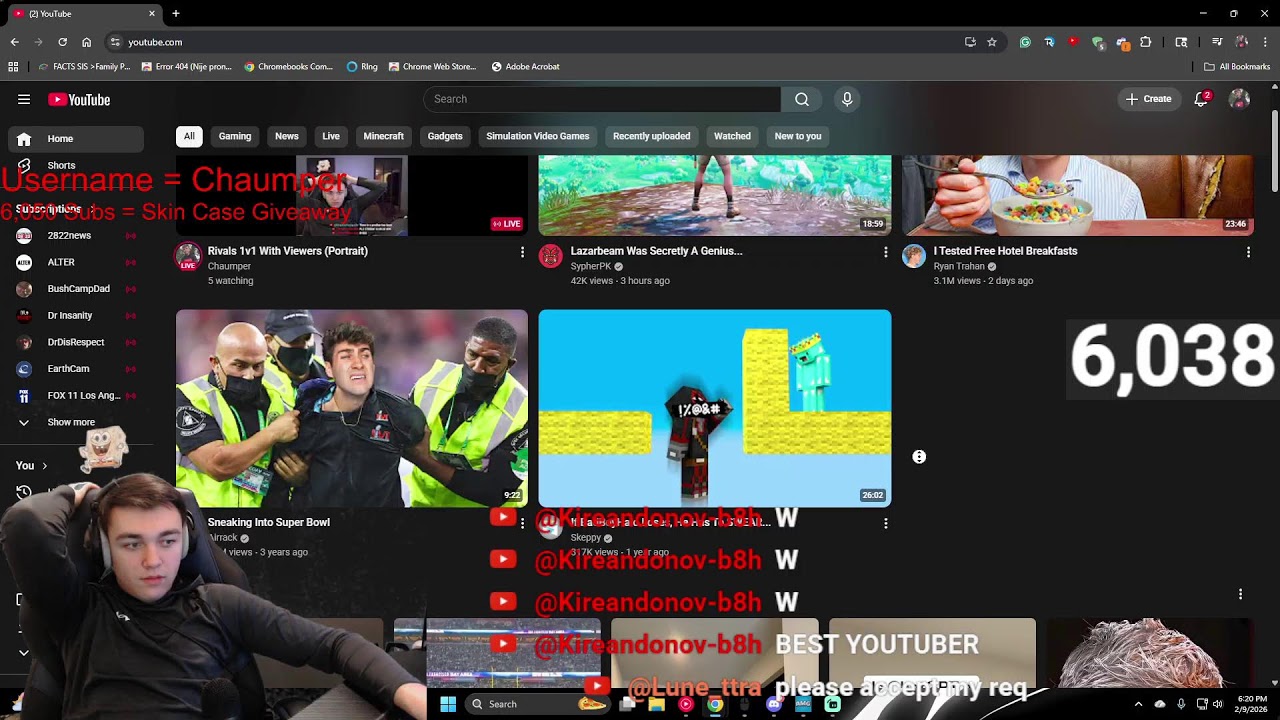
Task: Open Discord from the taskbar
Action: pos(774,704)
